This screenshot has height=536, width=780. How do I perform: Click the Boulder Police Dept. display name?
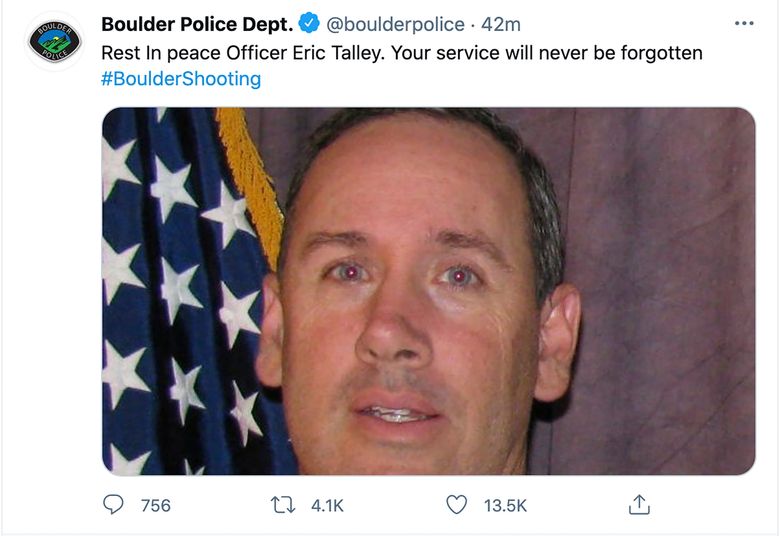point(197,24)
